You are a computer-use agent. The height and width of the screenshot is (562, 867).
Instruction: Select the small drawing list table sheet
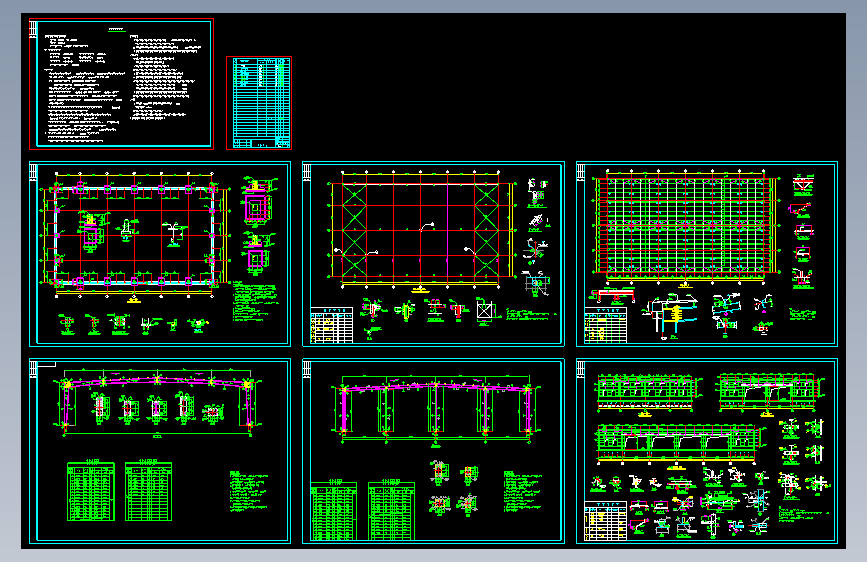[x=259, y=103]
